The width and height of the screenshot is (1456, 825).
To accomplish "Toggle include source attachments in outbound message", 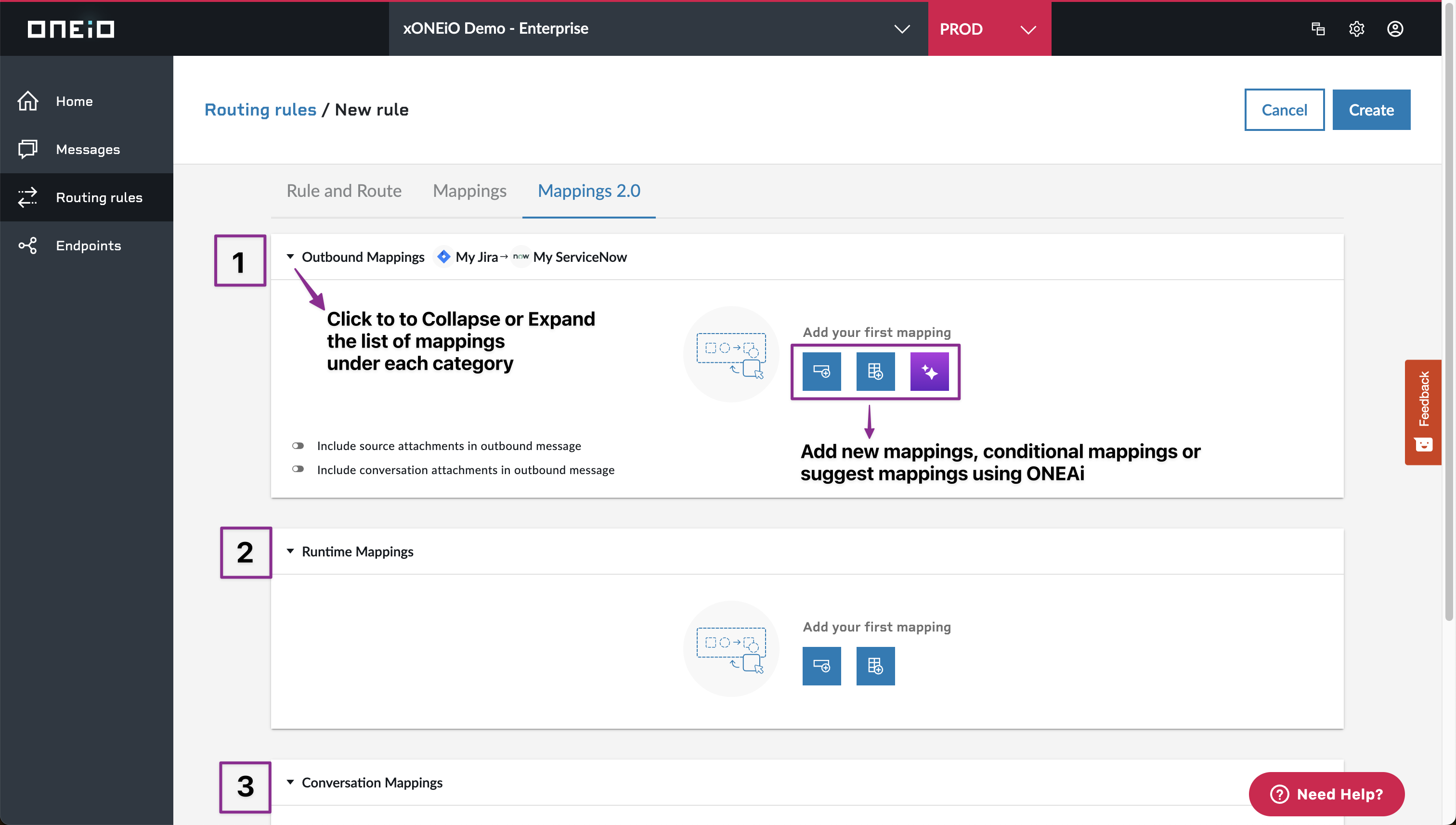I will pyautogui.click(x=298, y=445).
